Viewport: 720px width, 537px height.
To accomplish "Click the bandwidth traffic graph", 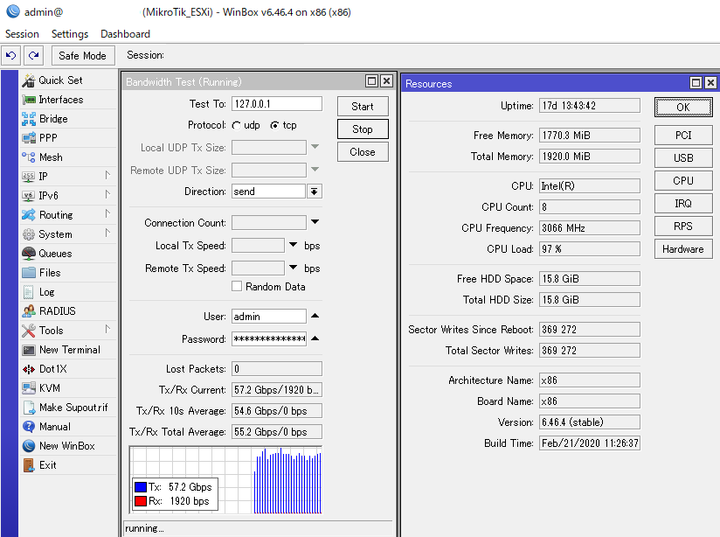I will click(226, 480).
